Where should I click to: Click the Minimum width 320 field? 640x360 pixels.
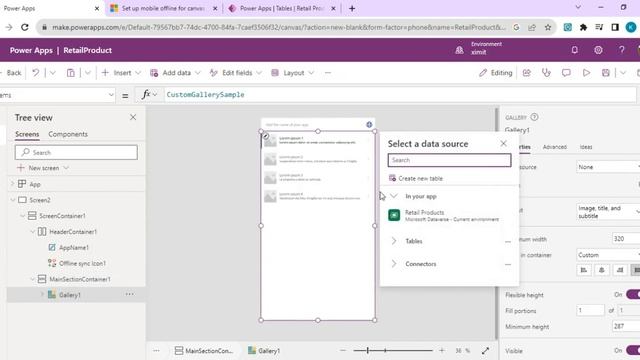626,238
